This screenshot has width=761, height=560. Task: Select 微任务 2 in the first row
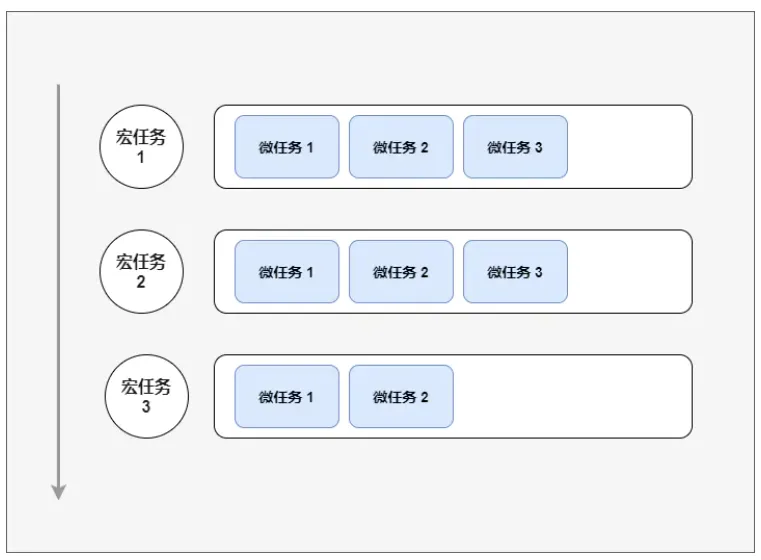pos(401,147)
